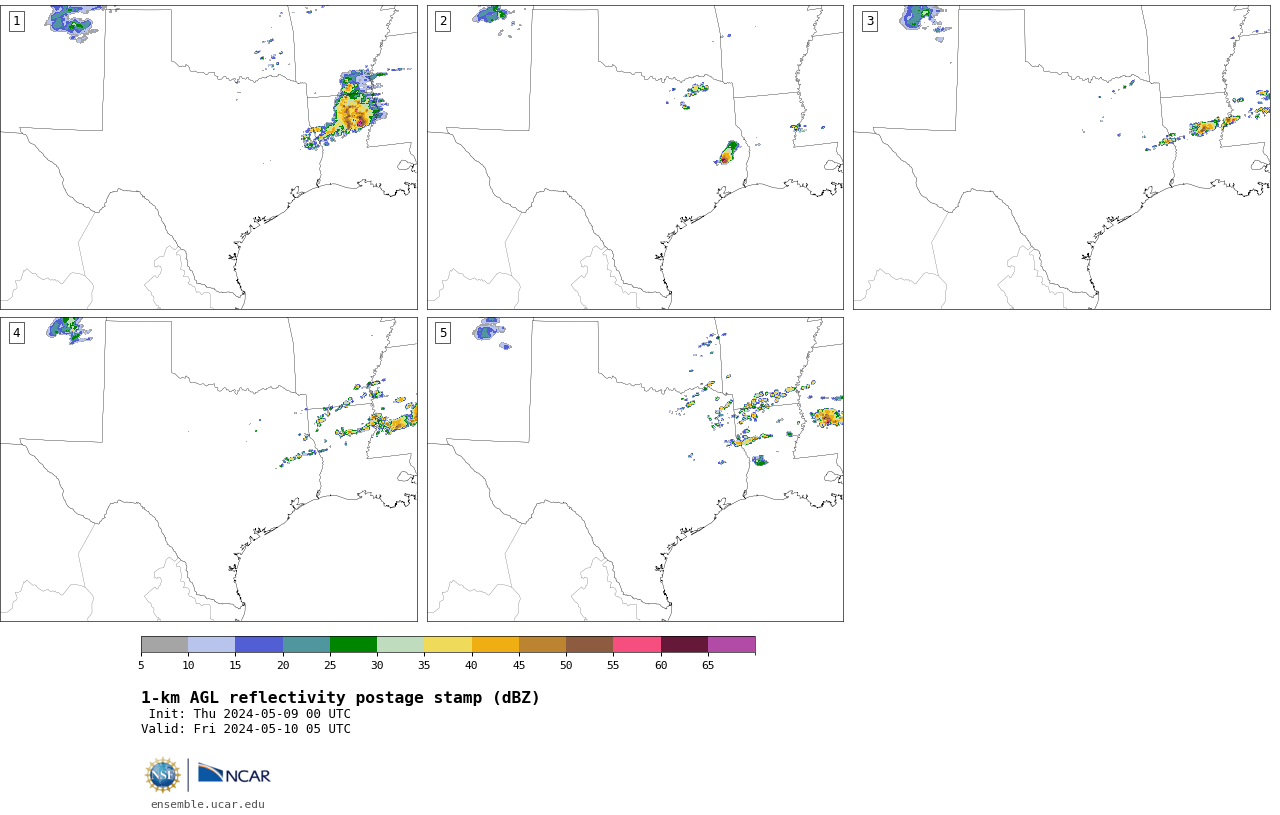Screen dimensions: 1280x815
Task: Click the NCAR logo
Action: tap(234, 774)
